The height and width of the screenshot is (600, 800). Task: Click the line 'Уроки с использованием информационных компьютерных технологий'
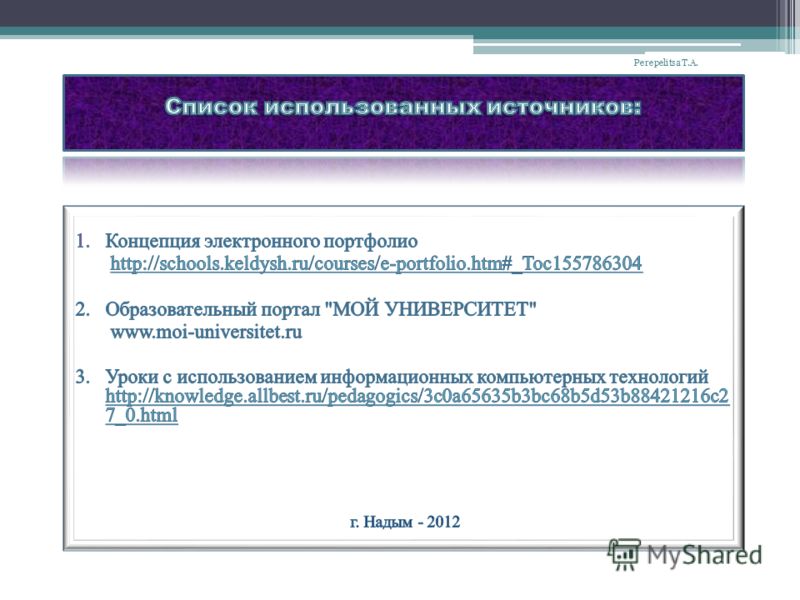coord(407,377)
